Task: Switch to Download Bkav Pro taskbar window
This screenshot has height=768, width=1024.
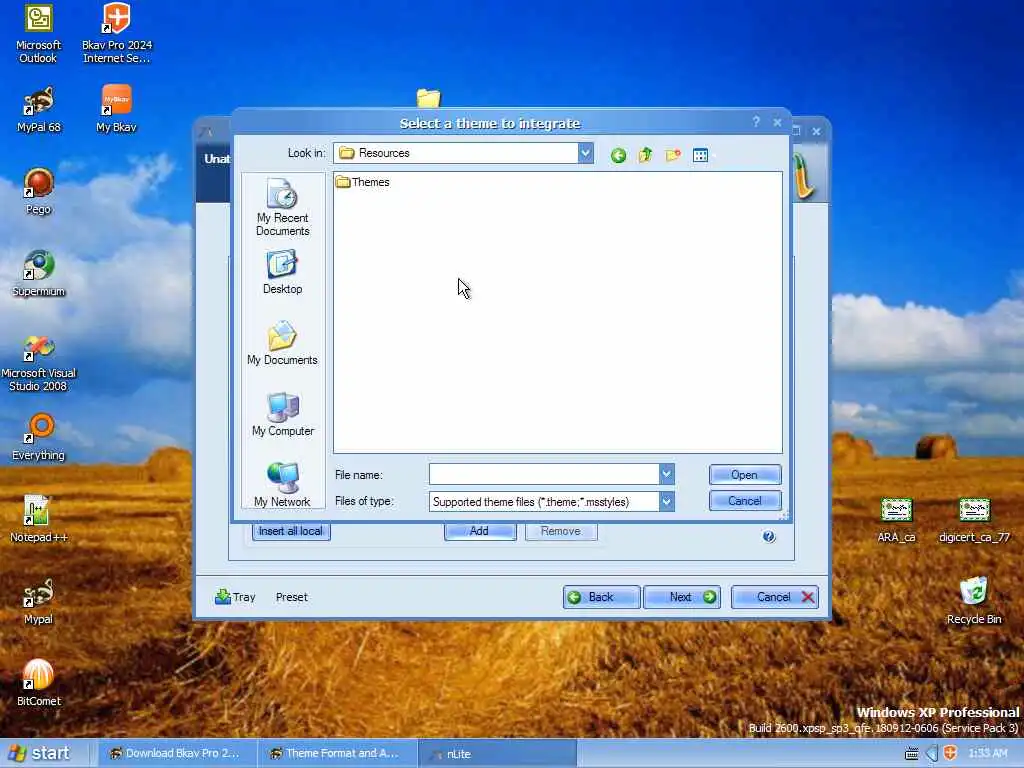Action: click(x=175, y=753)
